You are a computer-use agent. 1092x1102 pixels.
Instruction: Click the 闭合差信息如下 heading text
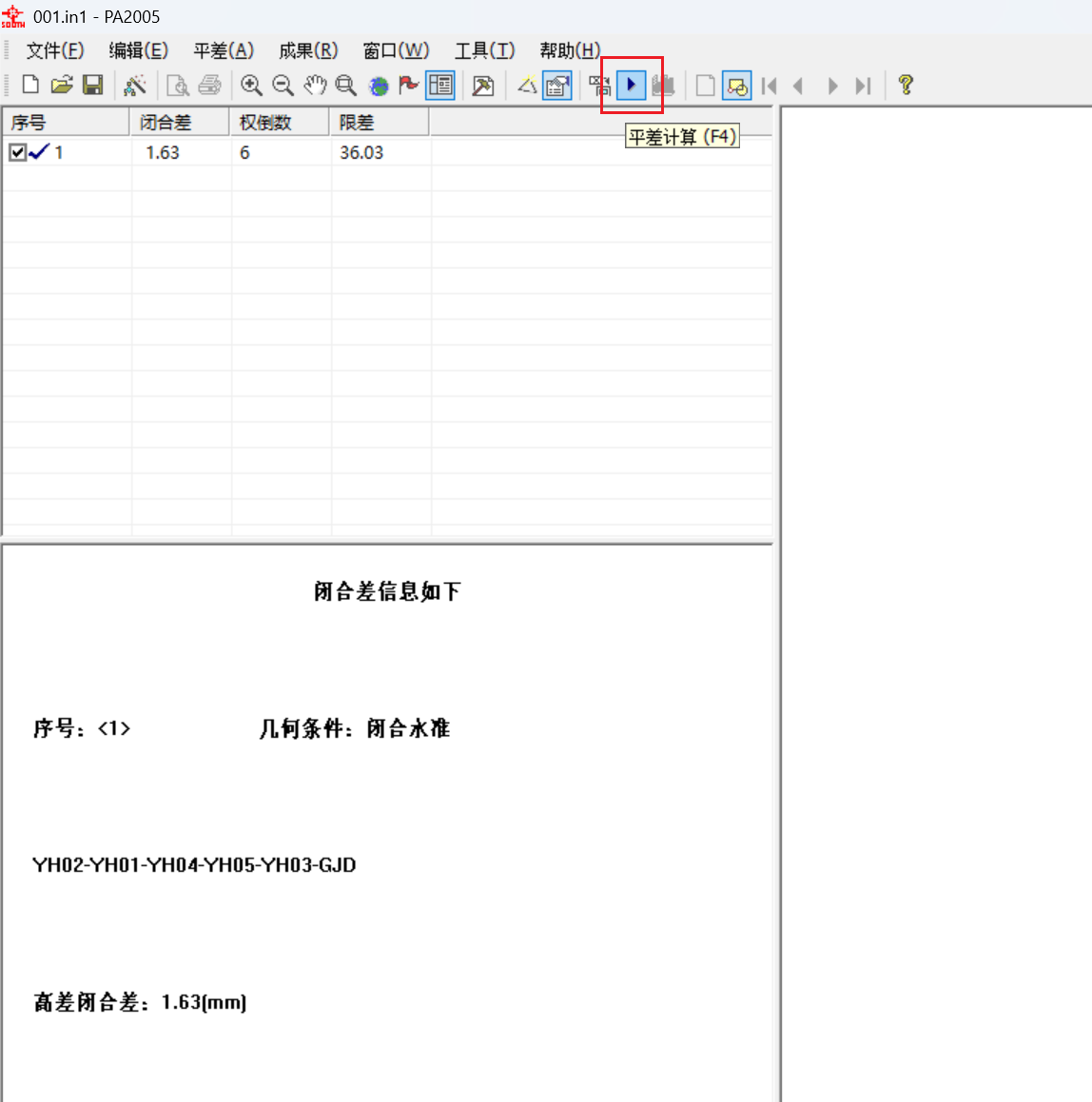click(x=387, y=591)
